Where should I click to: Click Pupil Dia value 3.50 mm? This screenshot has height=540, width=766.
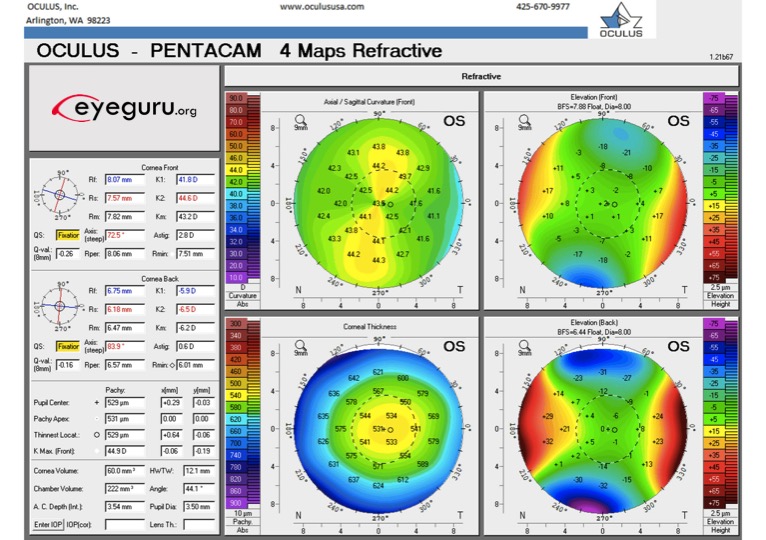(x=199, y=506)
